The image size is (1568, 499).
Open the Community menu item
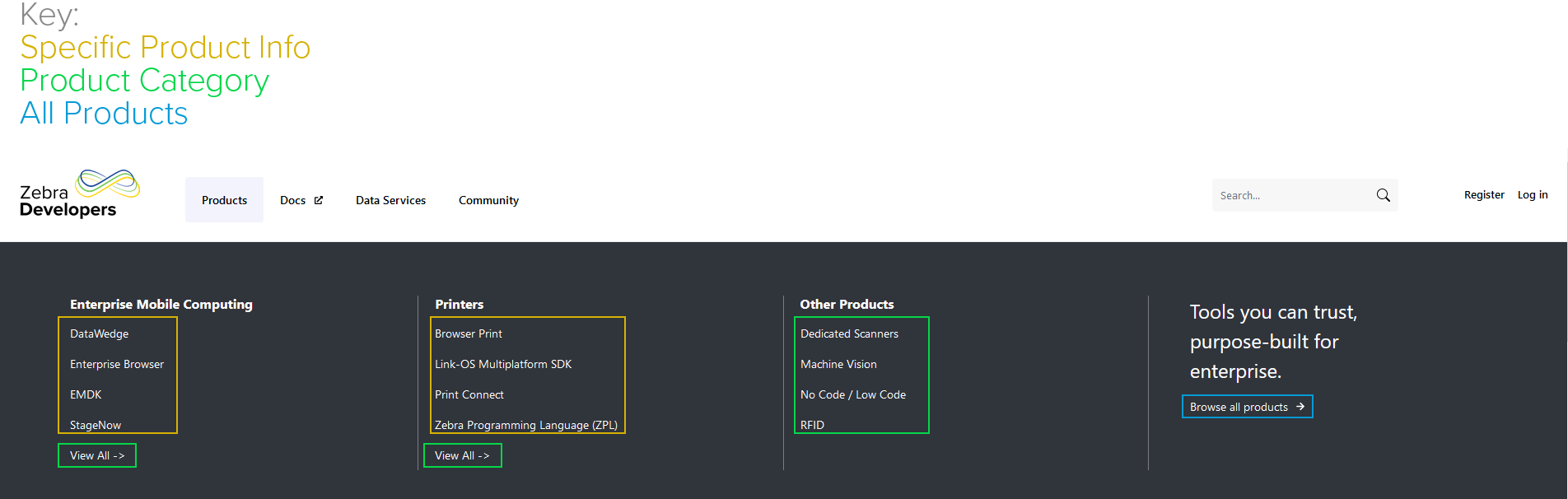pyautogui.click(x=488, y=200)
